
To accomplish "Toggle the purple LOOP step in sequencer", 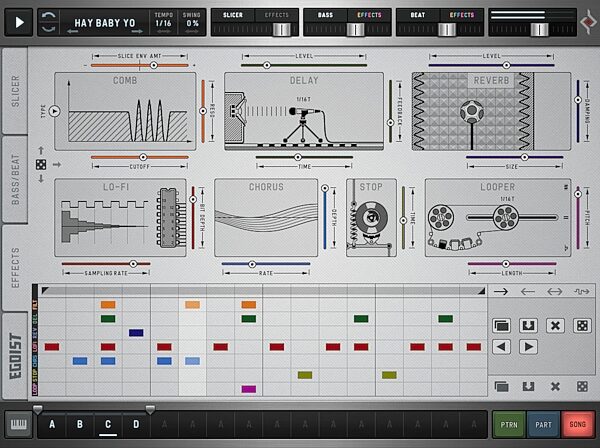I will pos(249,389).
